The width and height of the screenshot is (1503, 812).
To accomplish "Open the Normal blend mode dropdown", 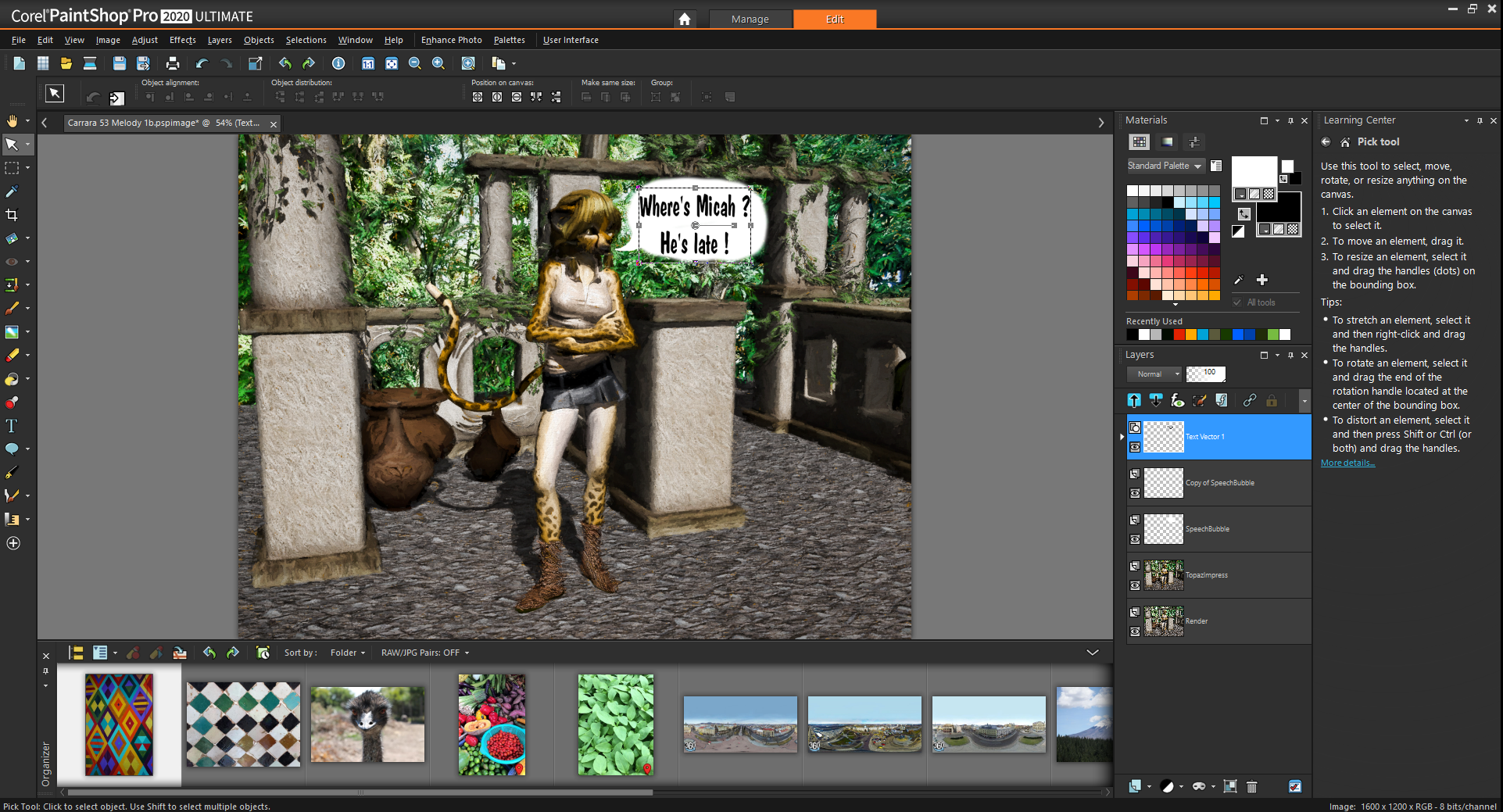I will (1154, 374).
